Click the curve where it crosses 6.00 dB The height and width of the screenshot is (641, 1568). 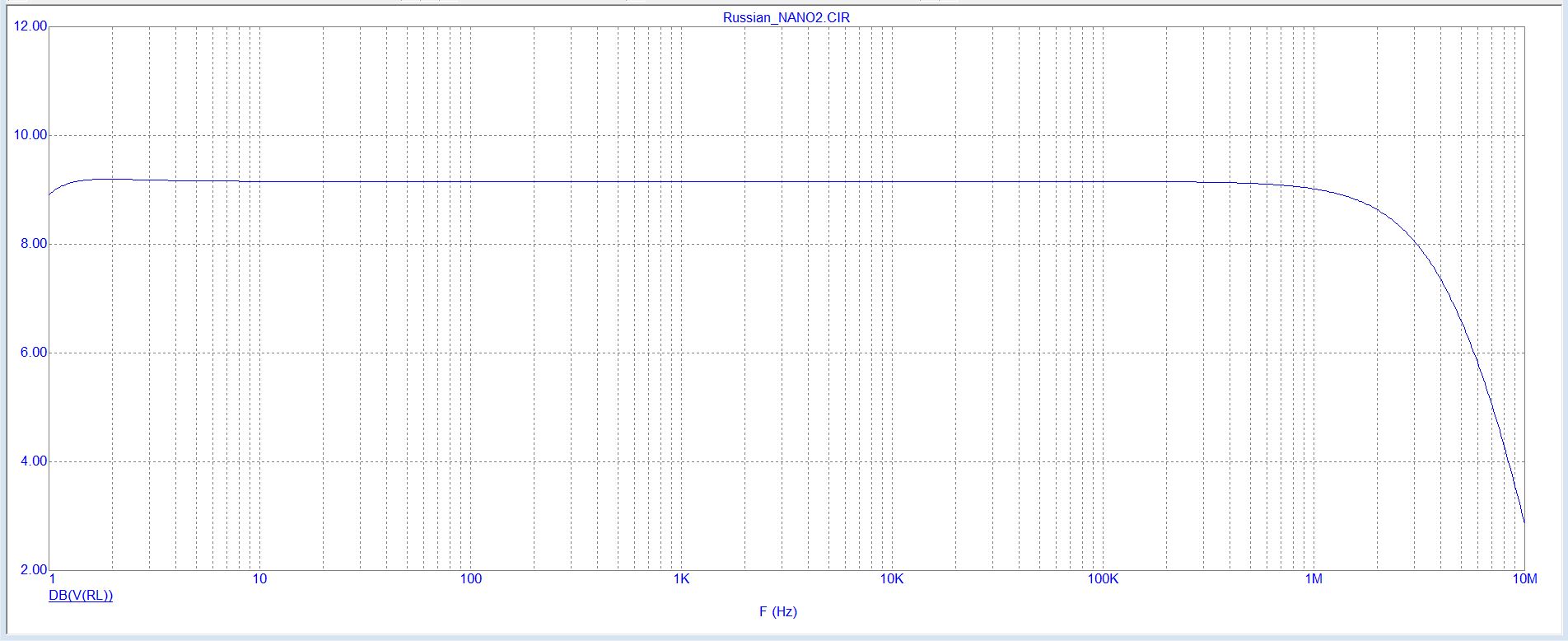(x=1474, y=353)
